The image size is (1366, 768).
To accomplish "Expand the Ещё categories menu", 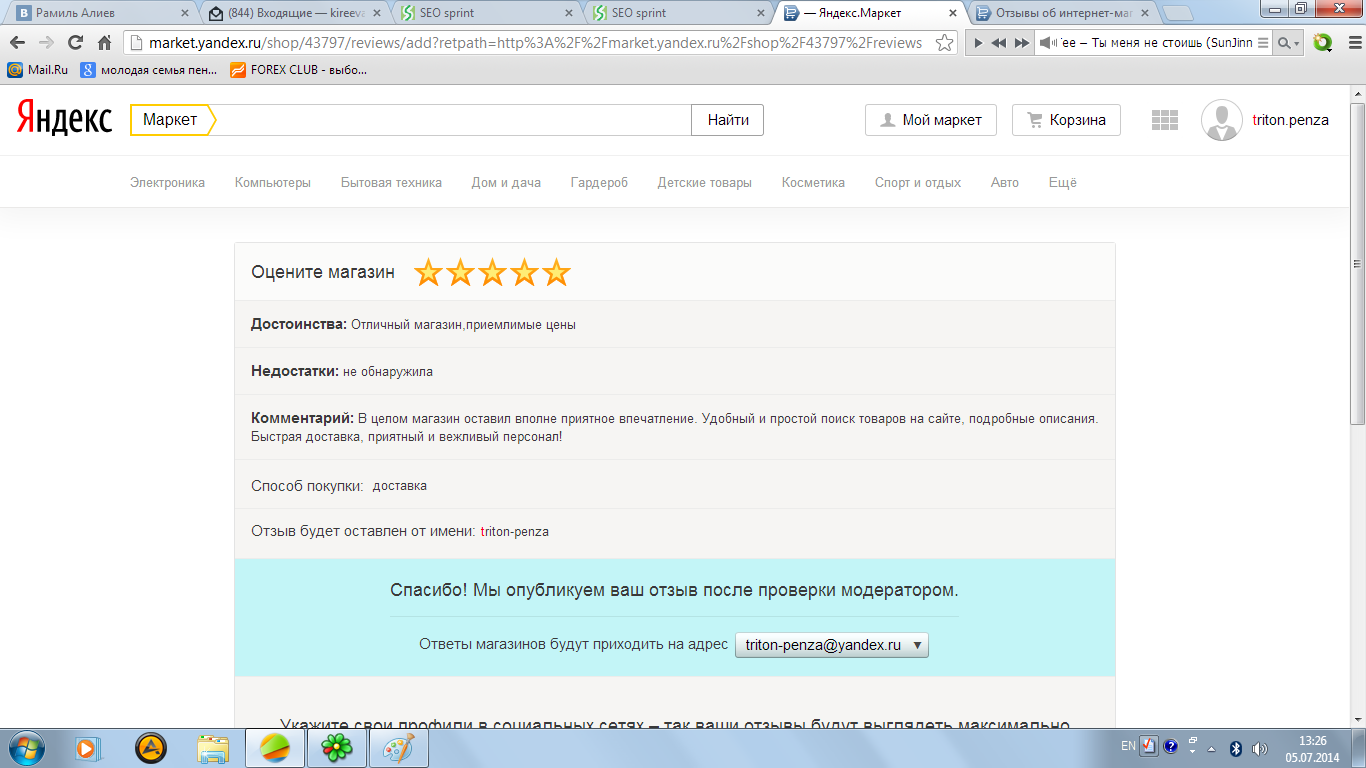I will click(1063, 183).
